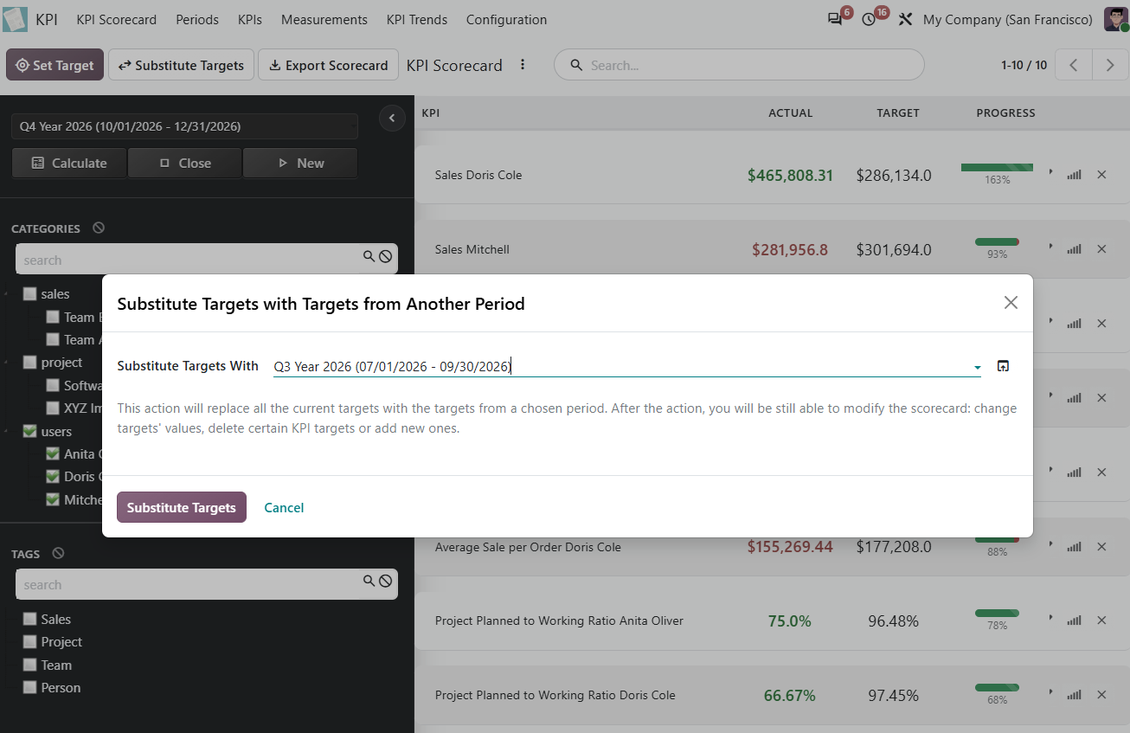
Task: Remove Sales Mitchell target with X icon
Action: pos(1101,249)
